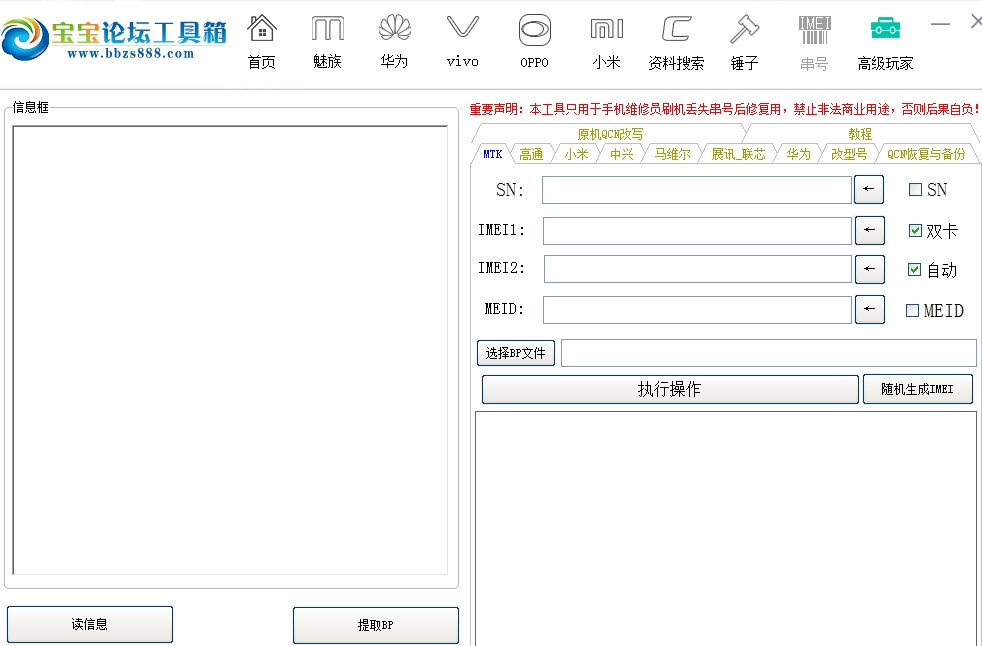Click the 随机生成IMEI button
Viewport: 982px width, 646px height.
tap(918, 389)
